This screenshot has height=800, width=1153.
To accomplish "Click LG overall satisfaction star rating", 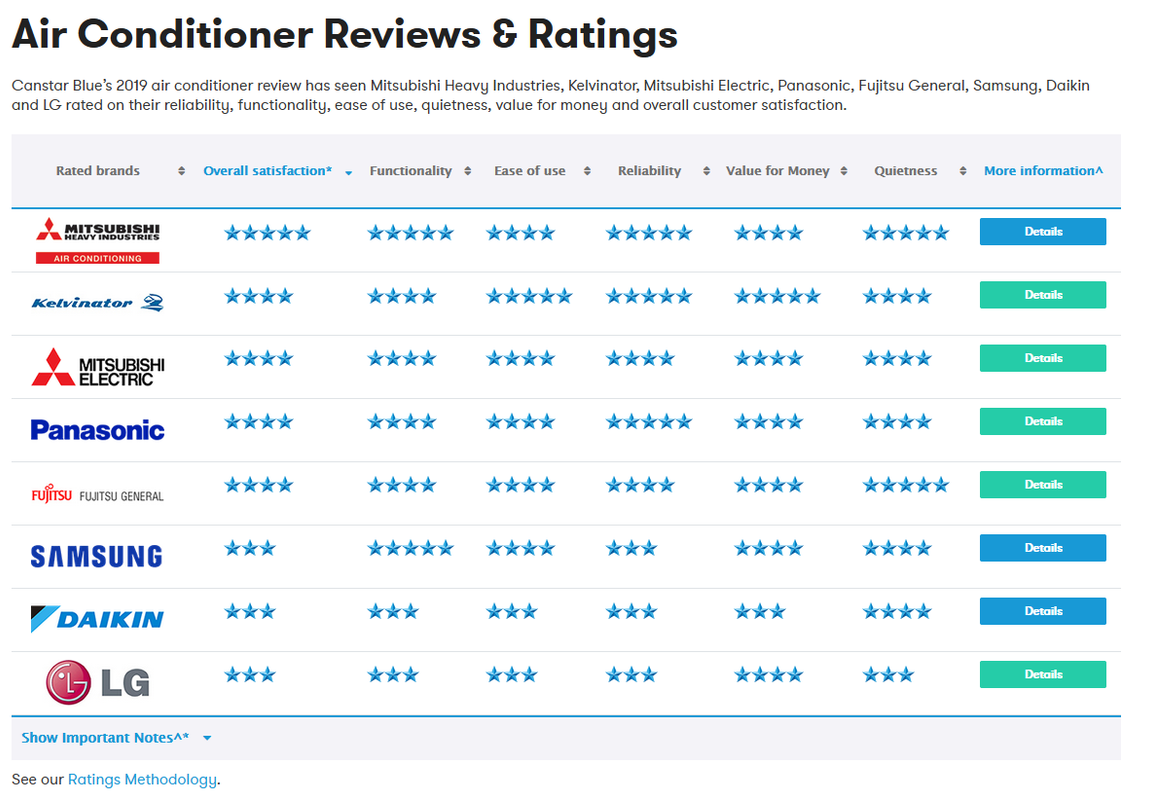I will [250, 674].
